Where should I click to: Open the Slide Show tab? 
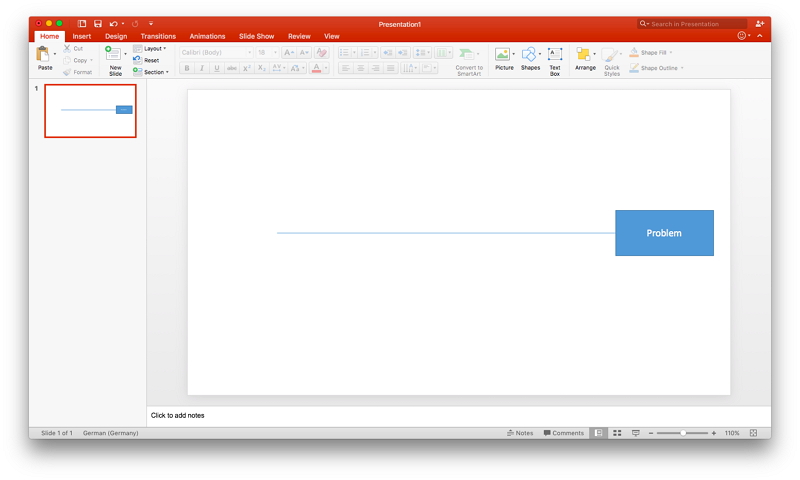pyautogui.click(x=256, y=36)
